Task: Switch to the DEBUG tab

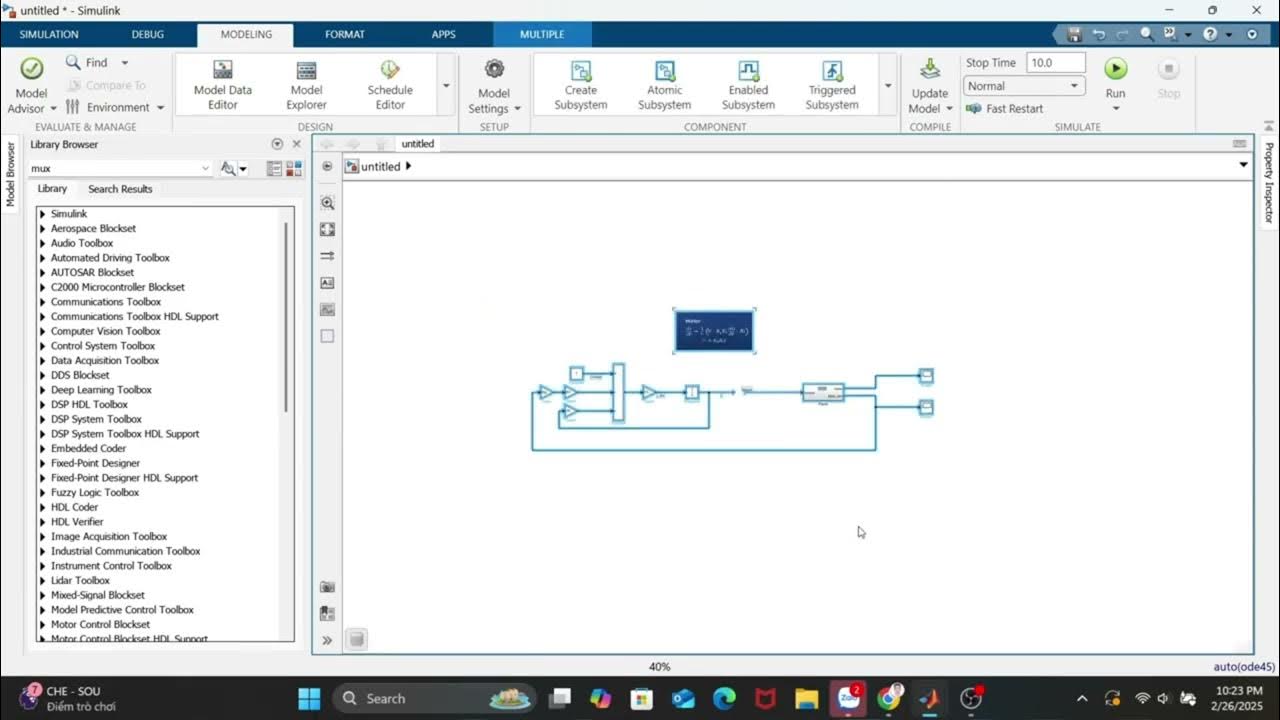Action: tap(148, 34)
